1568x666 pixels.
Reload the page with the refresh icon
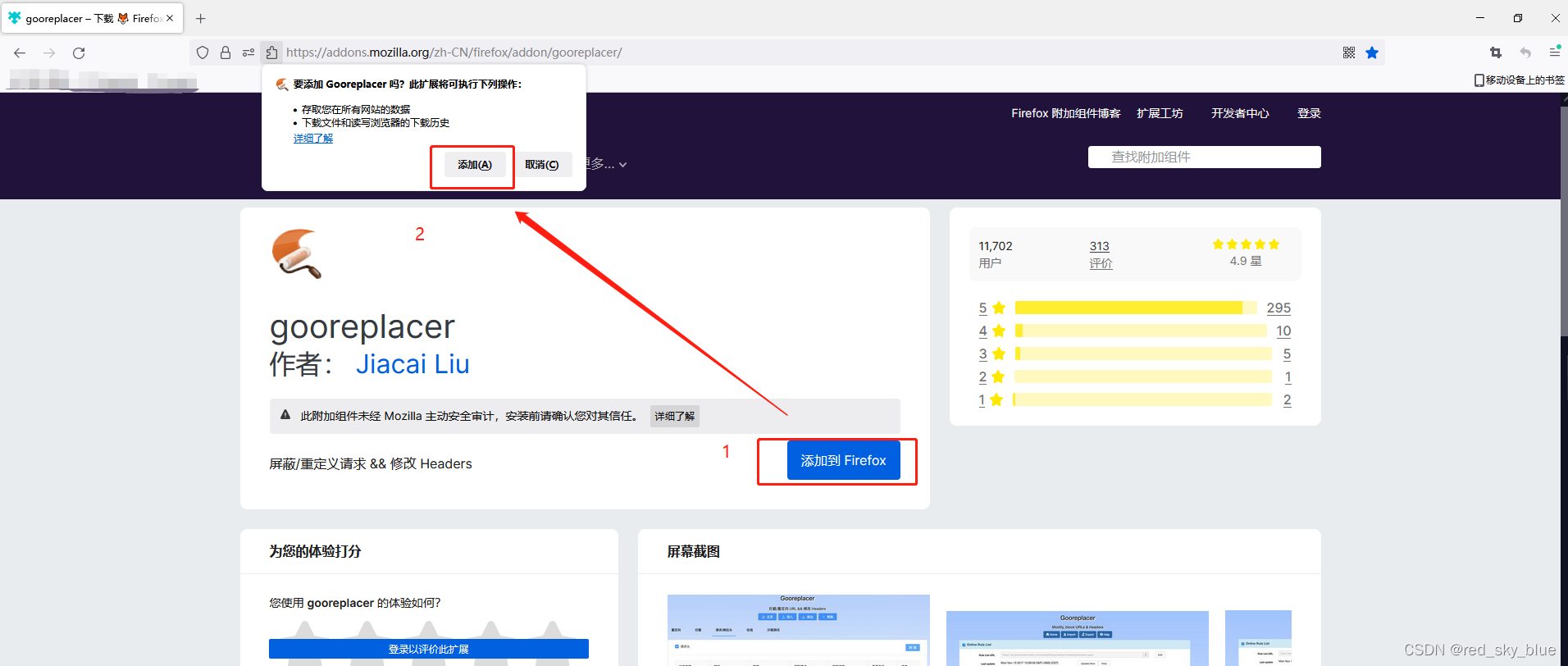(79, 52)
